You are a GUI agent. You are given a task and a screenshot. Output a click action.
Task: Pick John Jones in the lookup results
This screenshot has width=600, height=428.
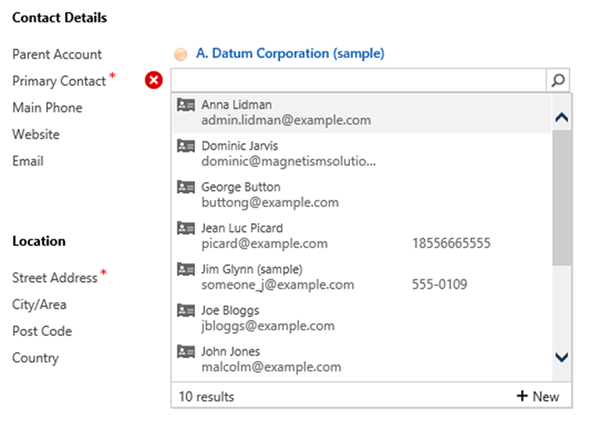click(x=231, y=352)
